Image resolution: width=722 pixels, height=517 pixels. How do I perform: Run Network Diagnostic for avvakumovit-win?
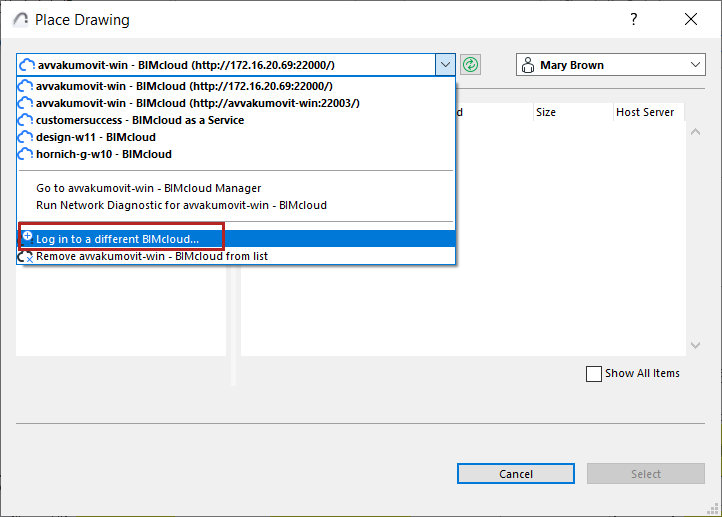pos(236,205)
